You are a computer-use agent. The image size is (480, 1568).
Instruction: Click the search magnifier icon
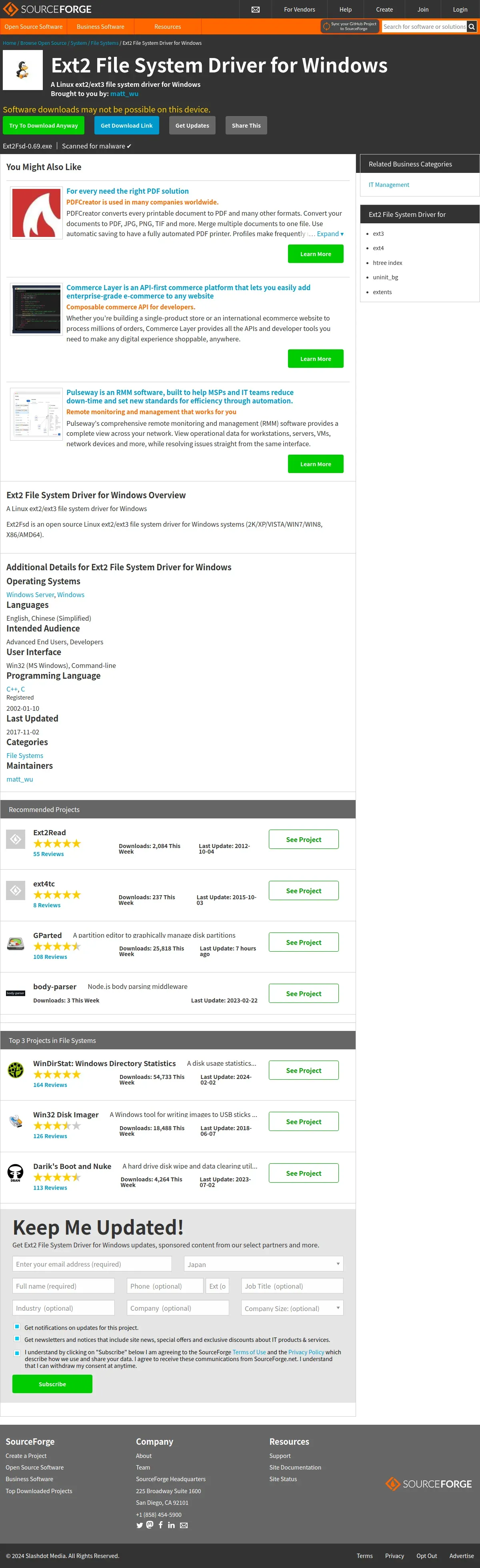(x=472, y=27)
